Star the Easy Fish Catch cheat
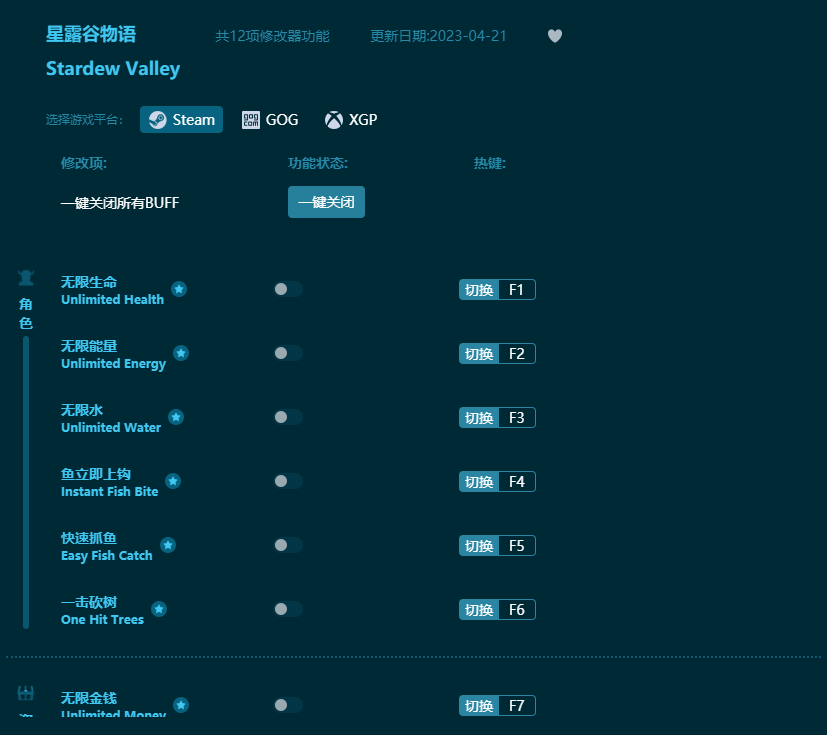This screenshot has width=827, height=735. [168, 545]
